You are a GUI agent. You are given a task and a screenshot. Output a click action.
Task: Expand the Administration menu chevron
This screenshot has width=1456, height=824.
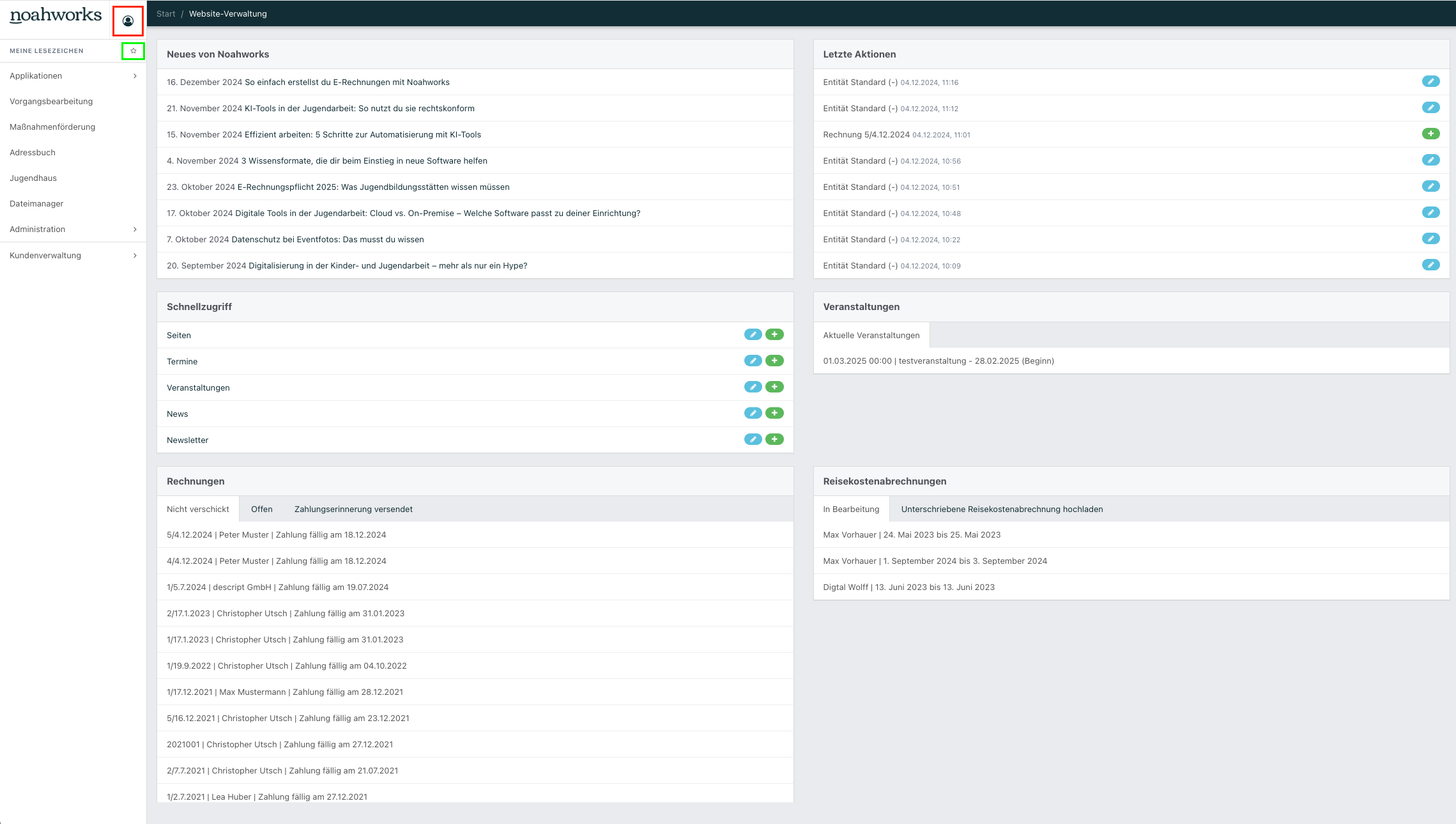[x=135, y=229]
